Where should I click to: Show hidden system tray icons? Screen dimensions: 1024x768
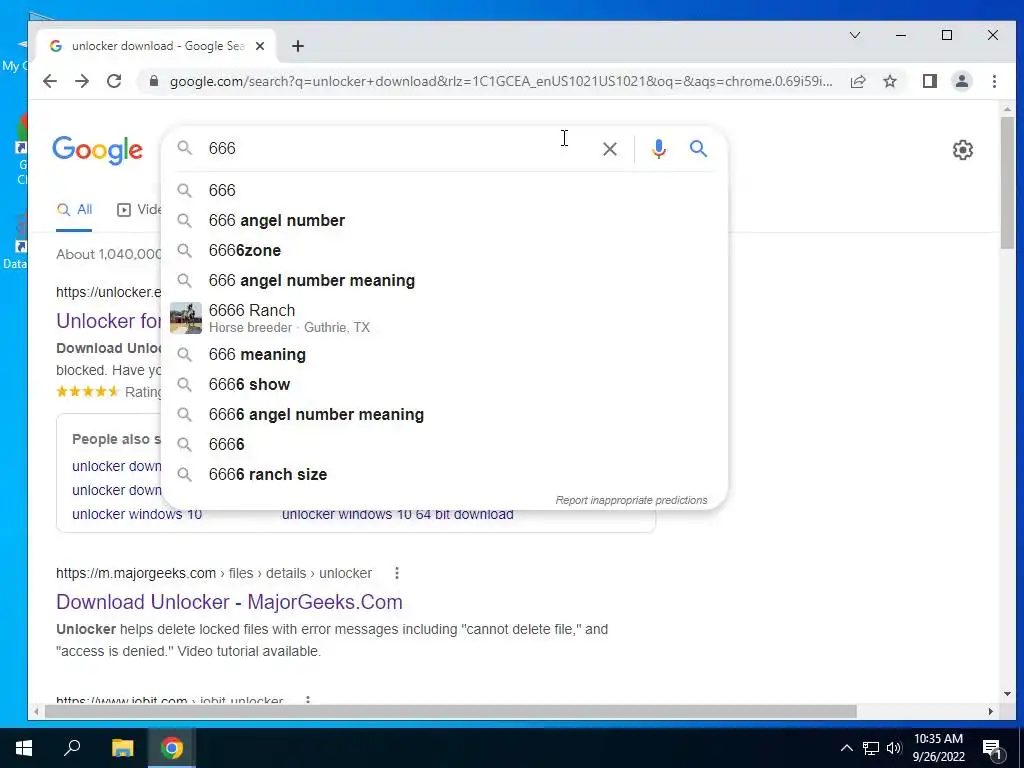(846, 748)
